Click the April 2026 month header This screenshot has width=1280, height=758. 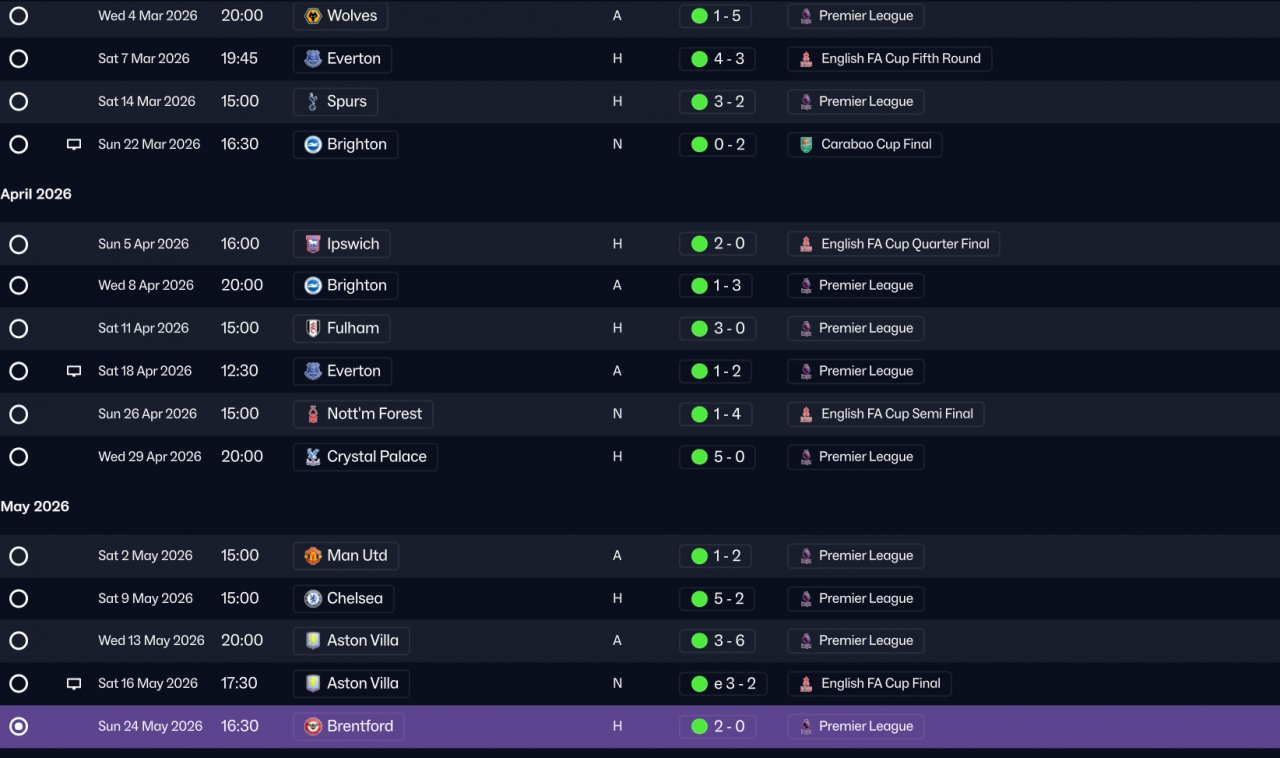36,194
